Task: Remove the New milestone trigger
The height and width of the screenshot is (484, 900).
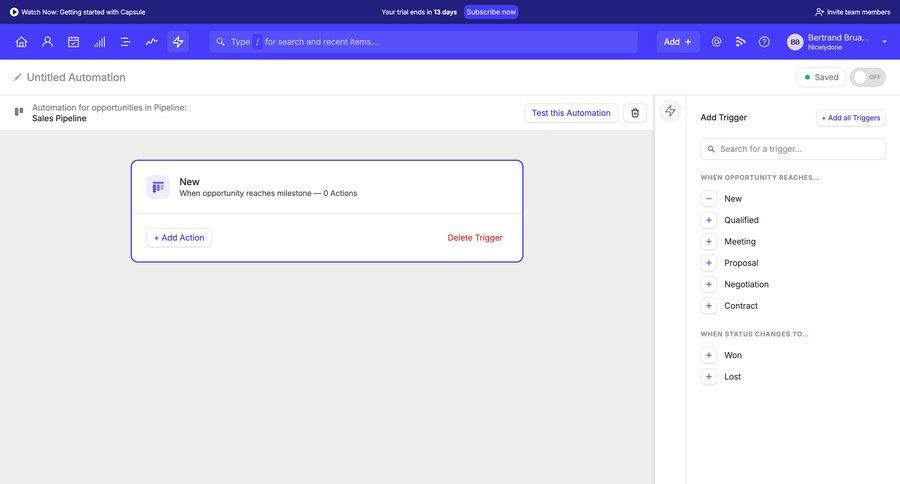Action: [x=709, y=199]
